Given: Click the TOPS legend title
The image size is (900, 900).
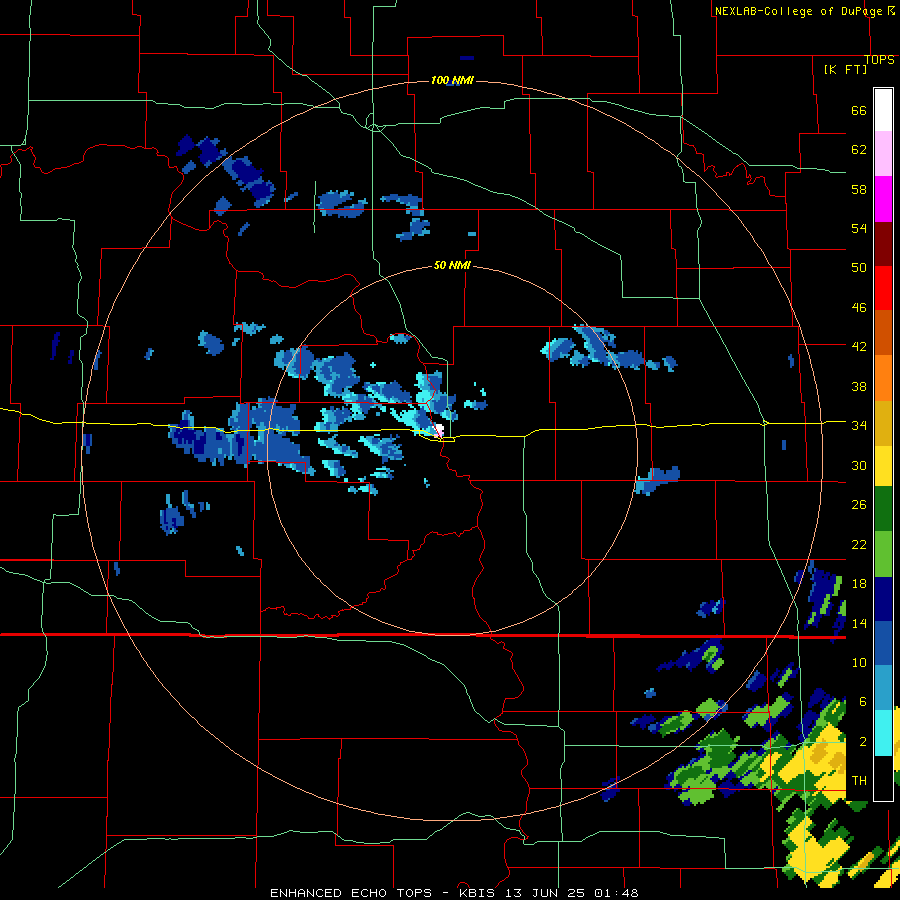Looking at the screenshot, I should click(879, 60).
